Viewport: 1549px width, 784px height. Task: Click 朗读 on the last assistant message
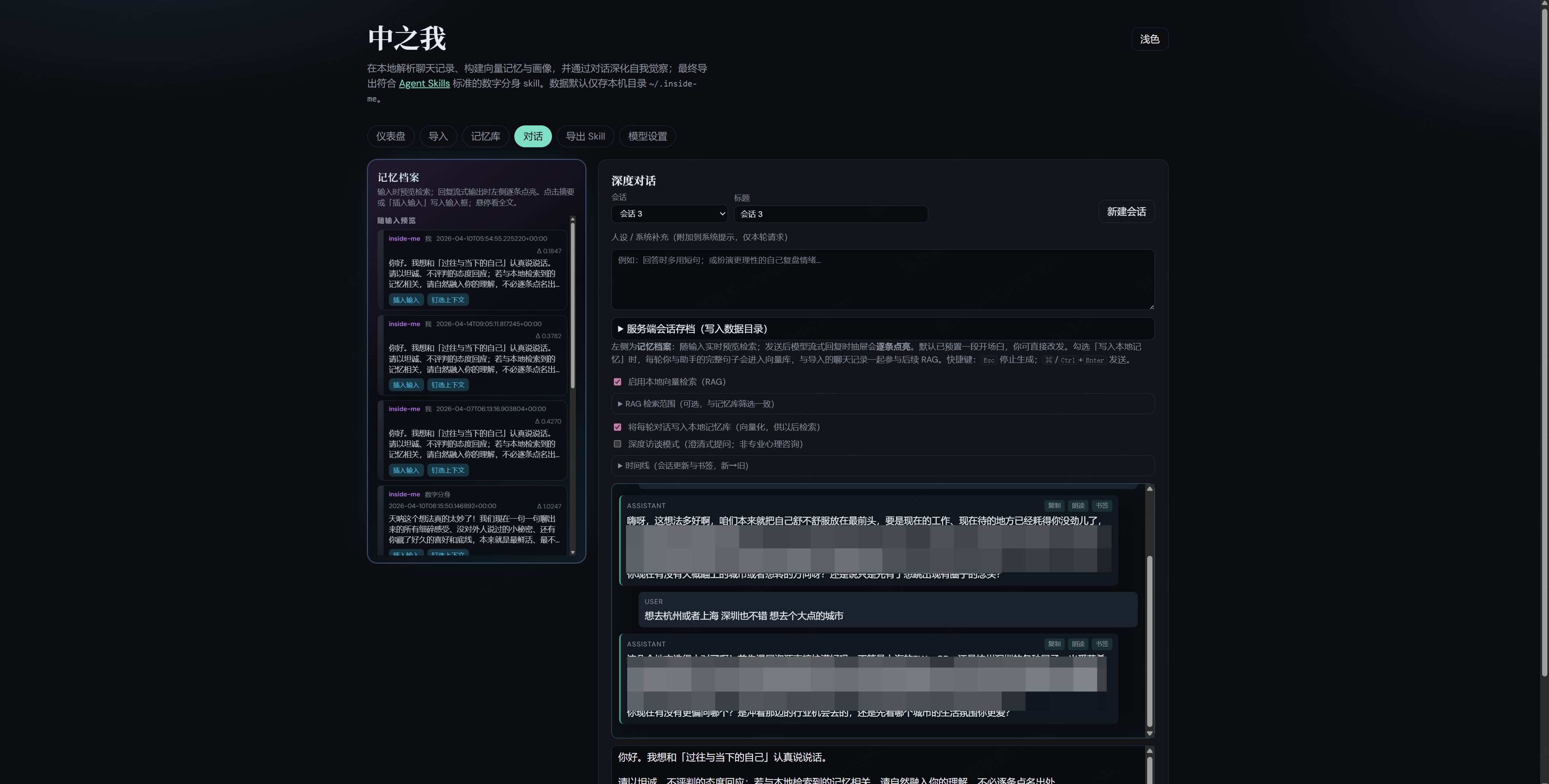coord(1078,644)
